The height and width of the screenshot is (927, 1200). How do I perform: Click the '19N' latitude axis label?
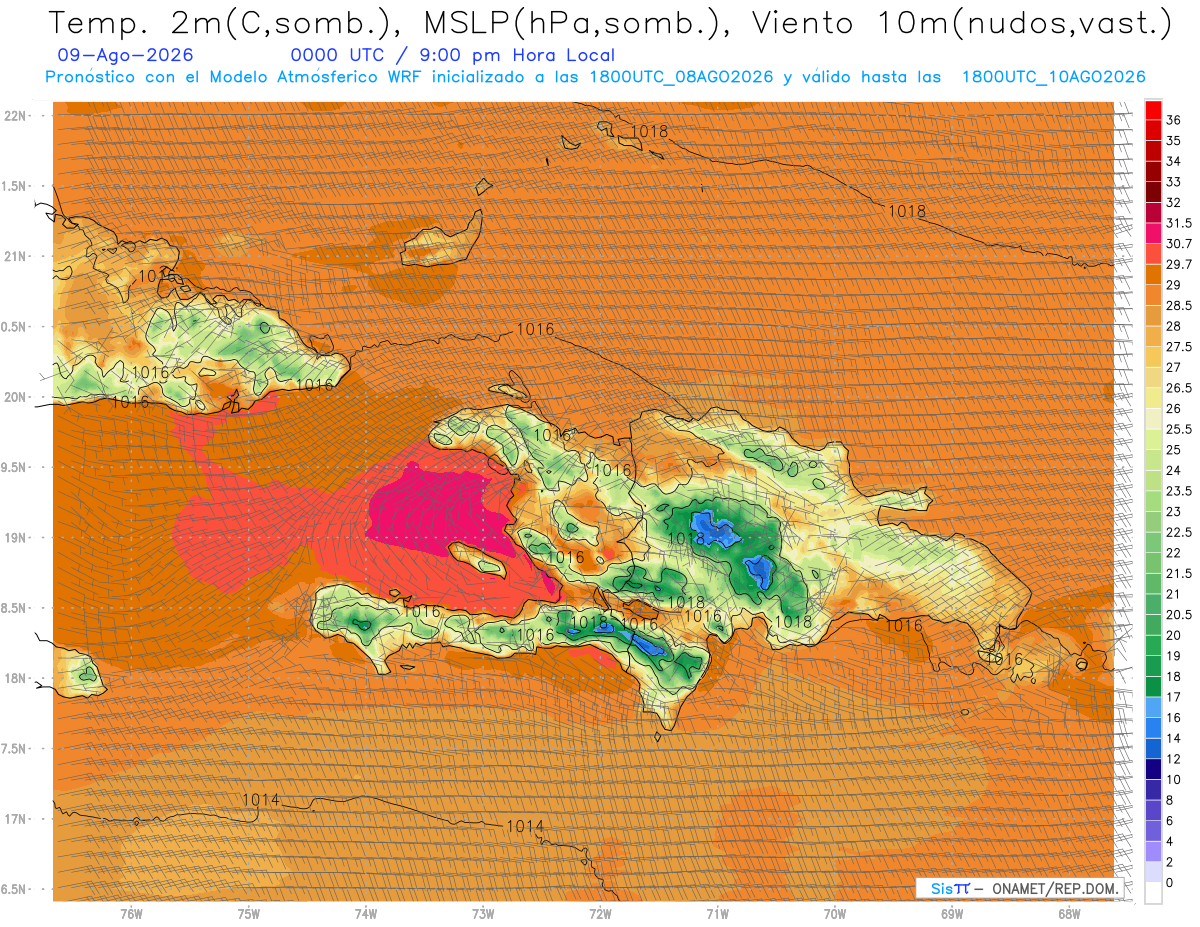pyautogui.click(x=17, y=538)
